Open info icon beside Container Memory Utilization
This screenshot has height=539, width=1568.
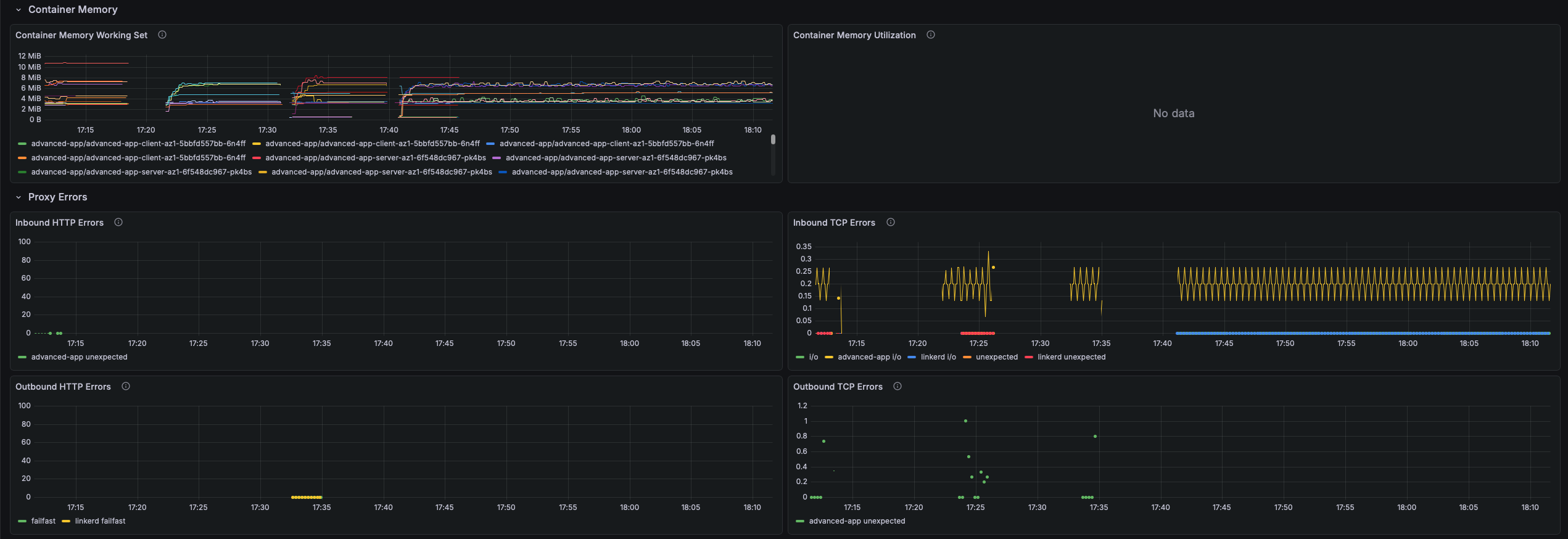click(931, 35)
